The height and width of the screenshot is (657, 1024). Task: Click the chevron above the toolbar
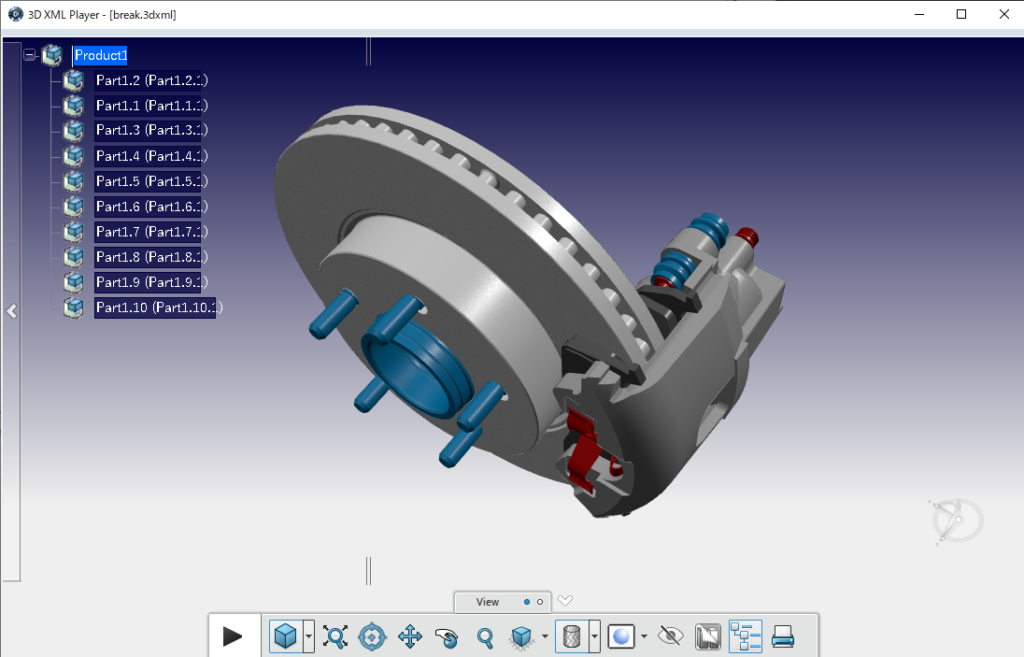[x=565, y=600]
